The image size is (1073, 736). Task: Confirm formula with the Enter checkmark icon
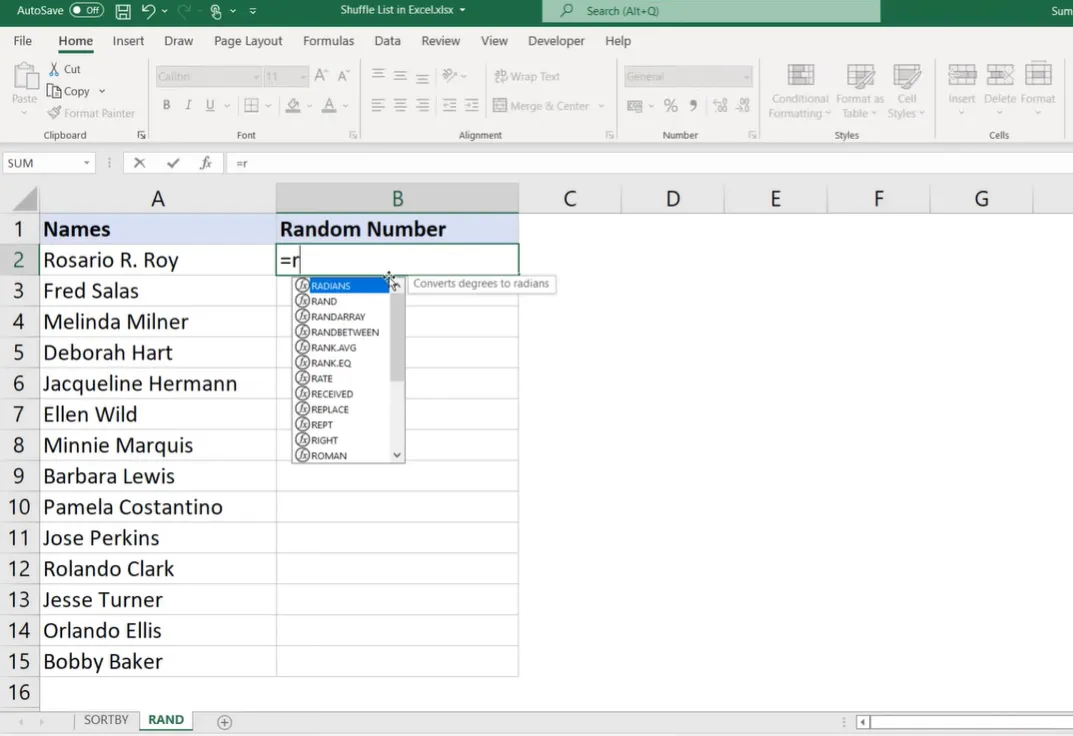tap(173, 163)
